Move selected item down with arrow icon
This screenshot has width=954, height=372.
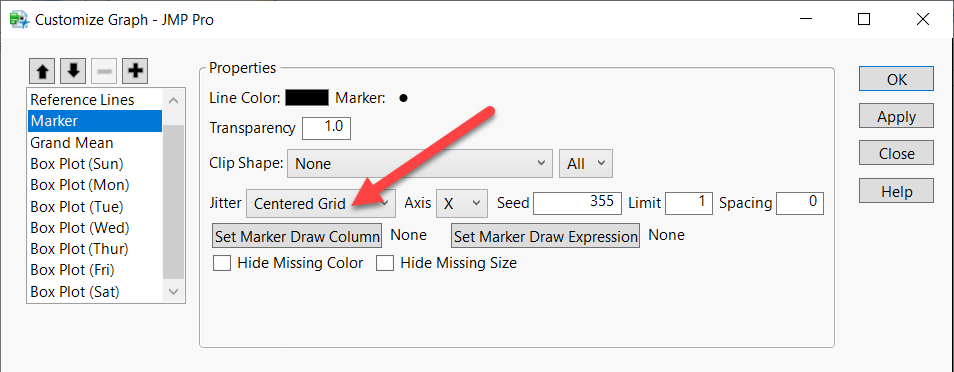click(73, 72)
